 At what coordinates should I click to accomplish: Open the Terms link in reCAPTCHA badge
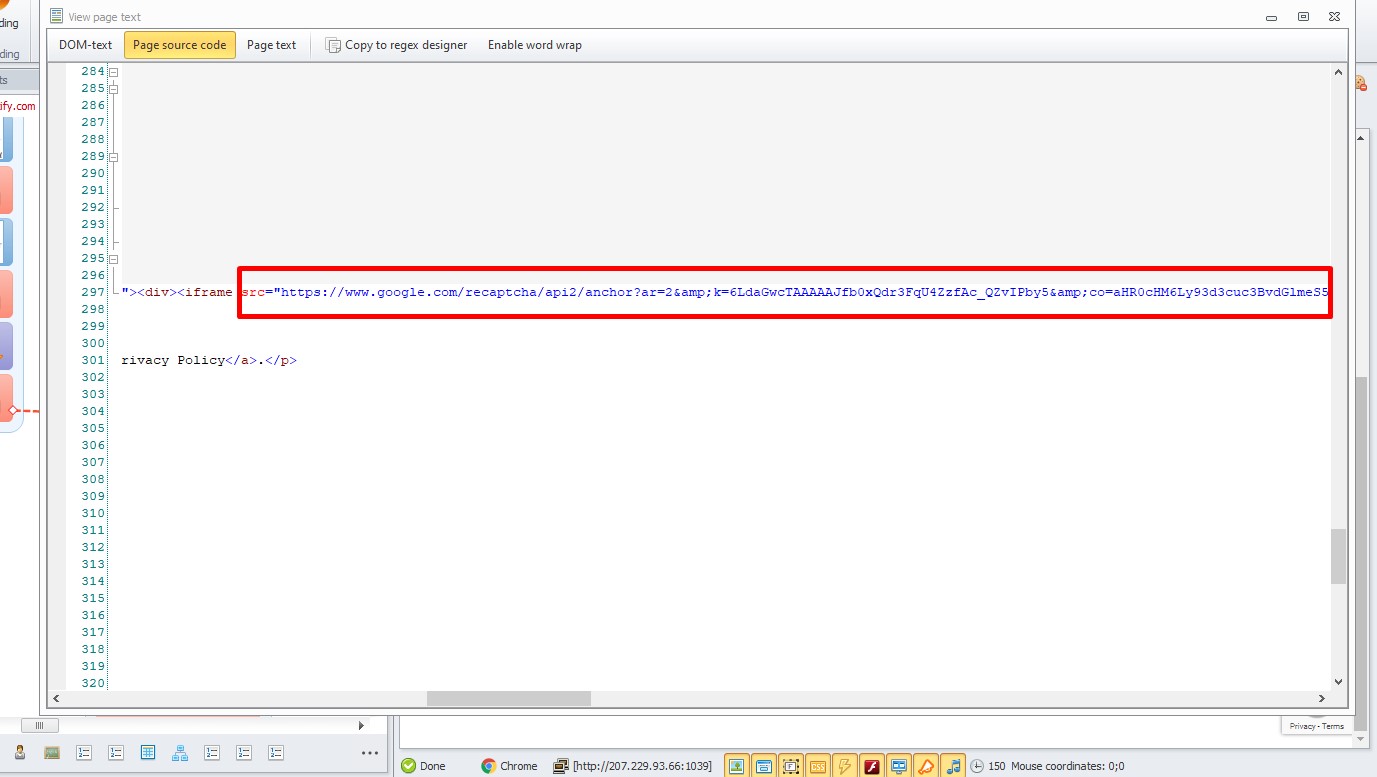(x=1333, y=726)
